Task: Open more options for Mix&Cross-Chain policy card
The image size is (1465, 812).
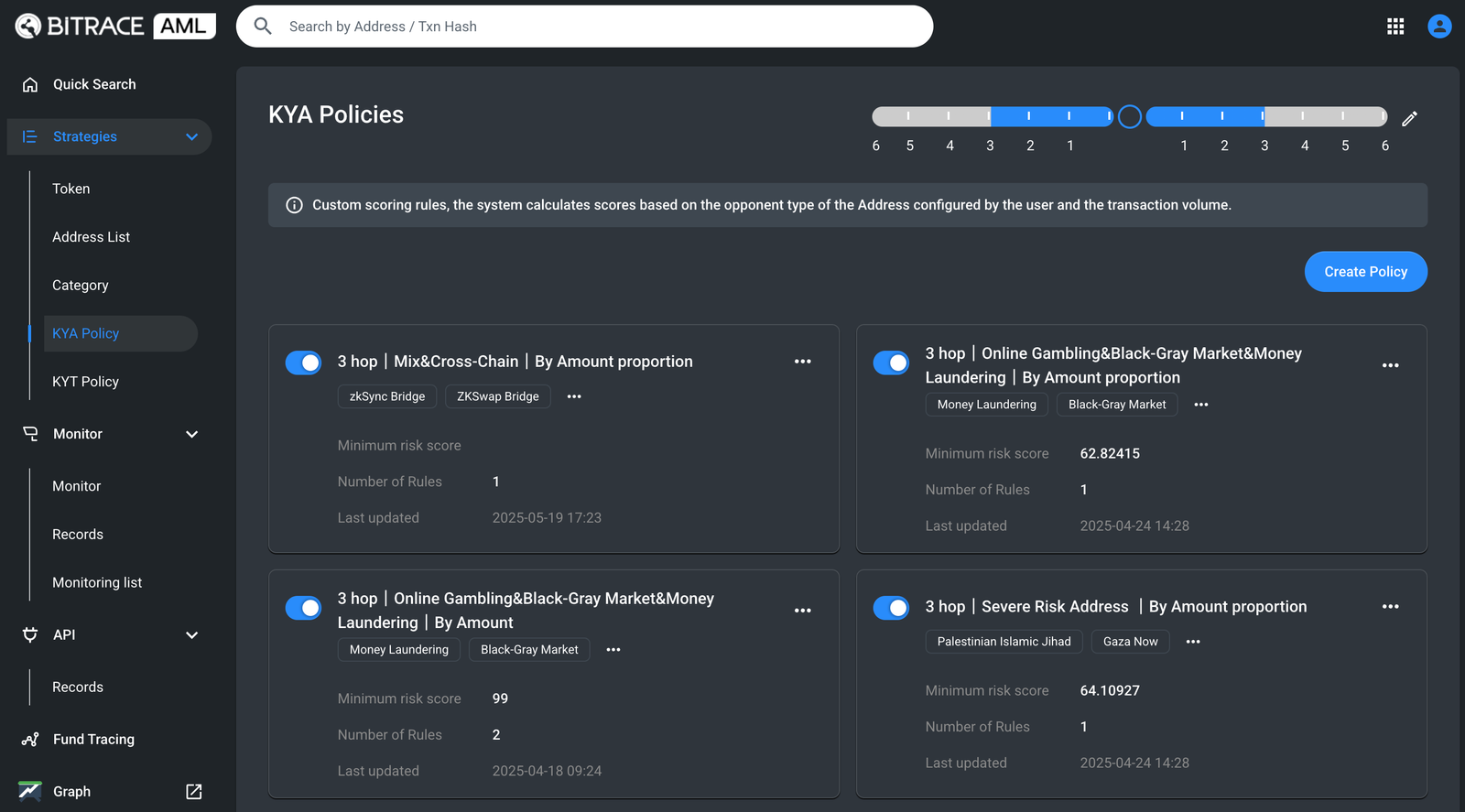Action: pos(803,362)
